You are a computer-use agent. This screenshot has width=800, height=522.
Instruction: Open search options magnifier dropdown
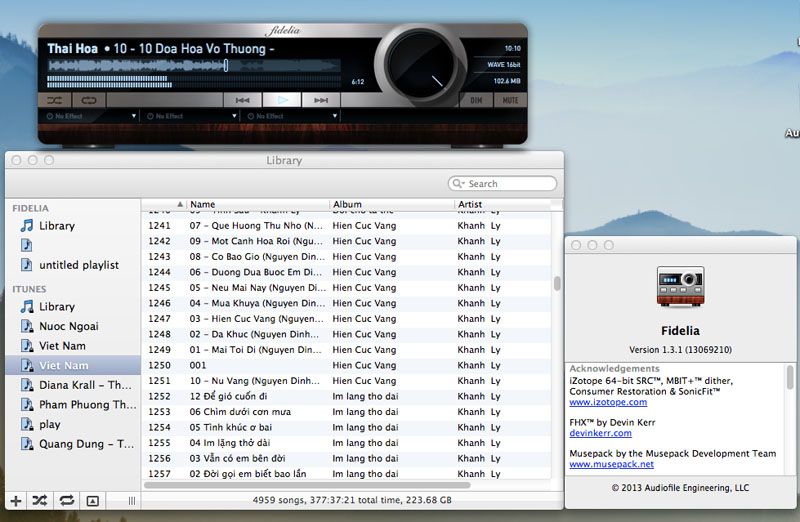459,184
